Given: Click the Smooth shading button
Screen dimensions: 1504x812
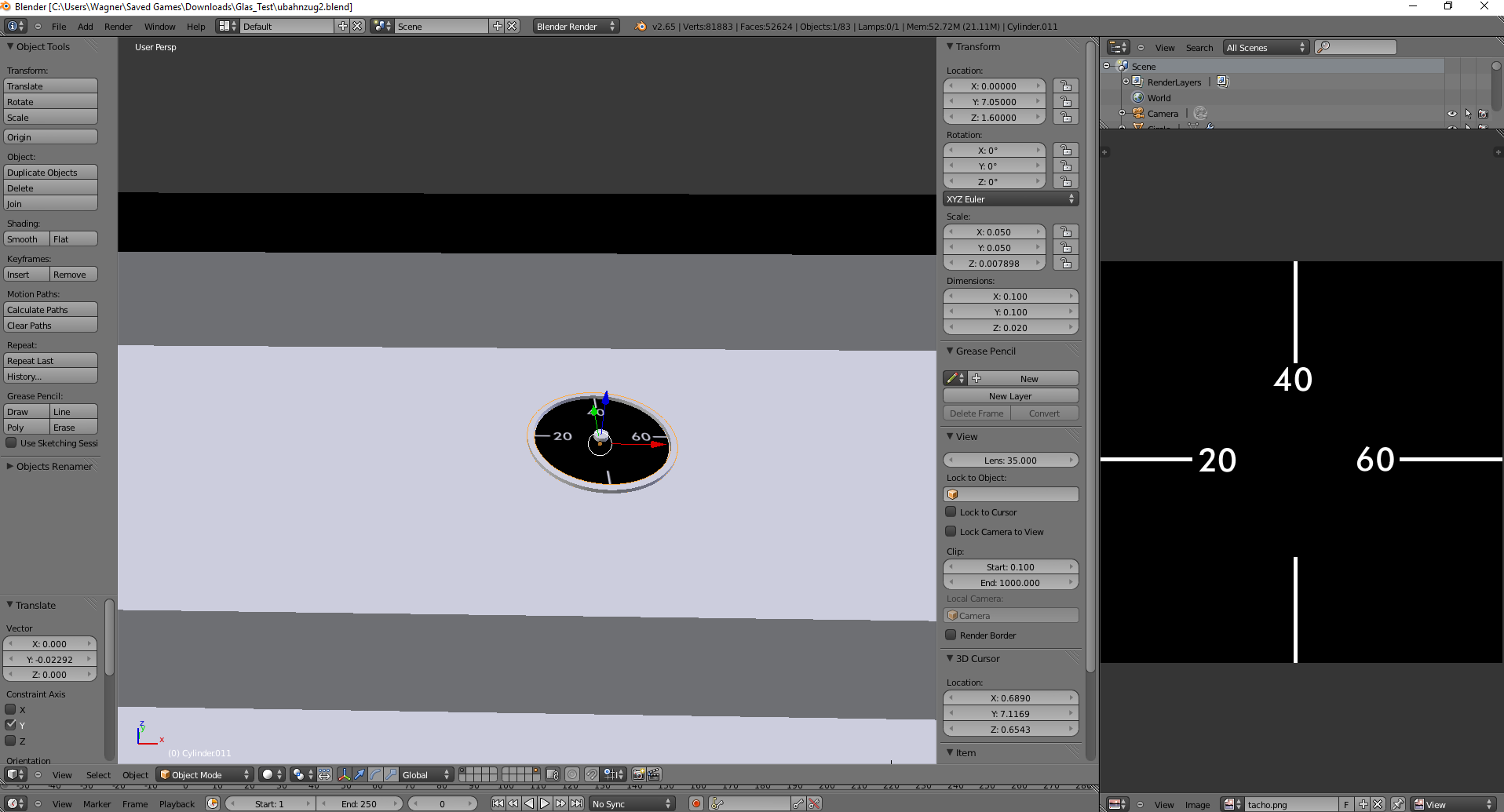Looking at the screenshot, I should [27, 239].
